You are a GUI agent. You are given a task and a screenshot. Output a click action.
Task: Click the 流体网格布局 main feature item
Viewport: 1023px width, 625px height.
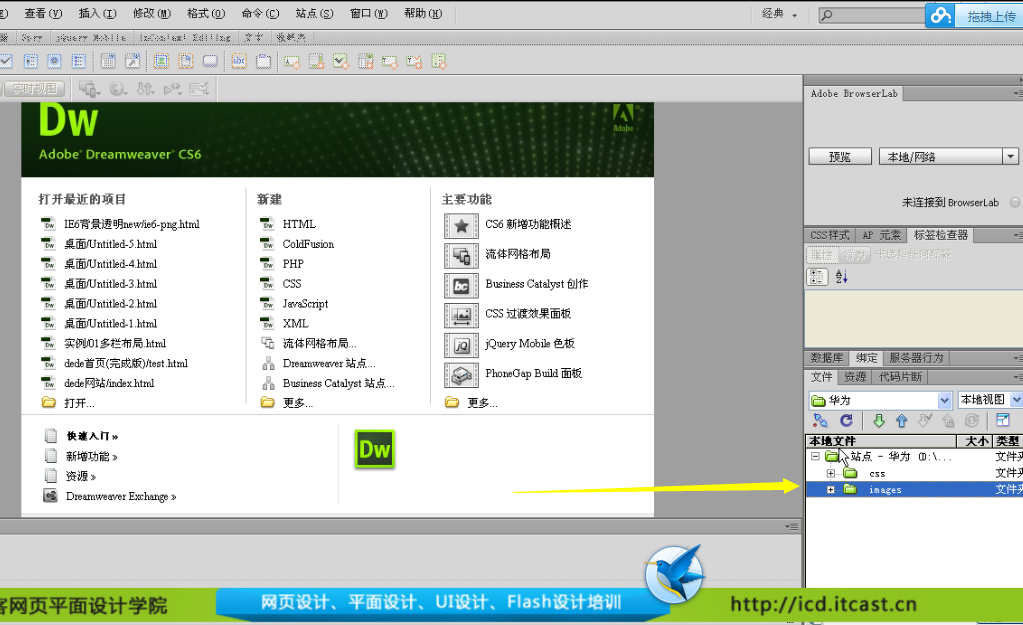pyautogui.click(x=517, y=254)
